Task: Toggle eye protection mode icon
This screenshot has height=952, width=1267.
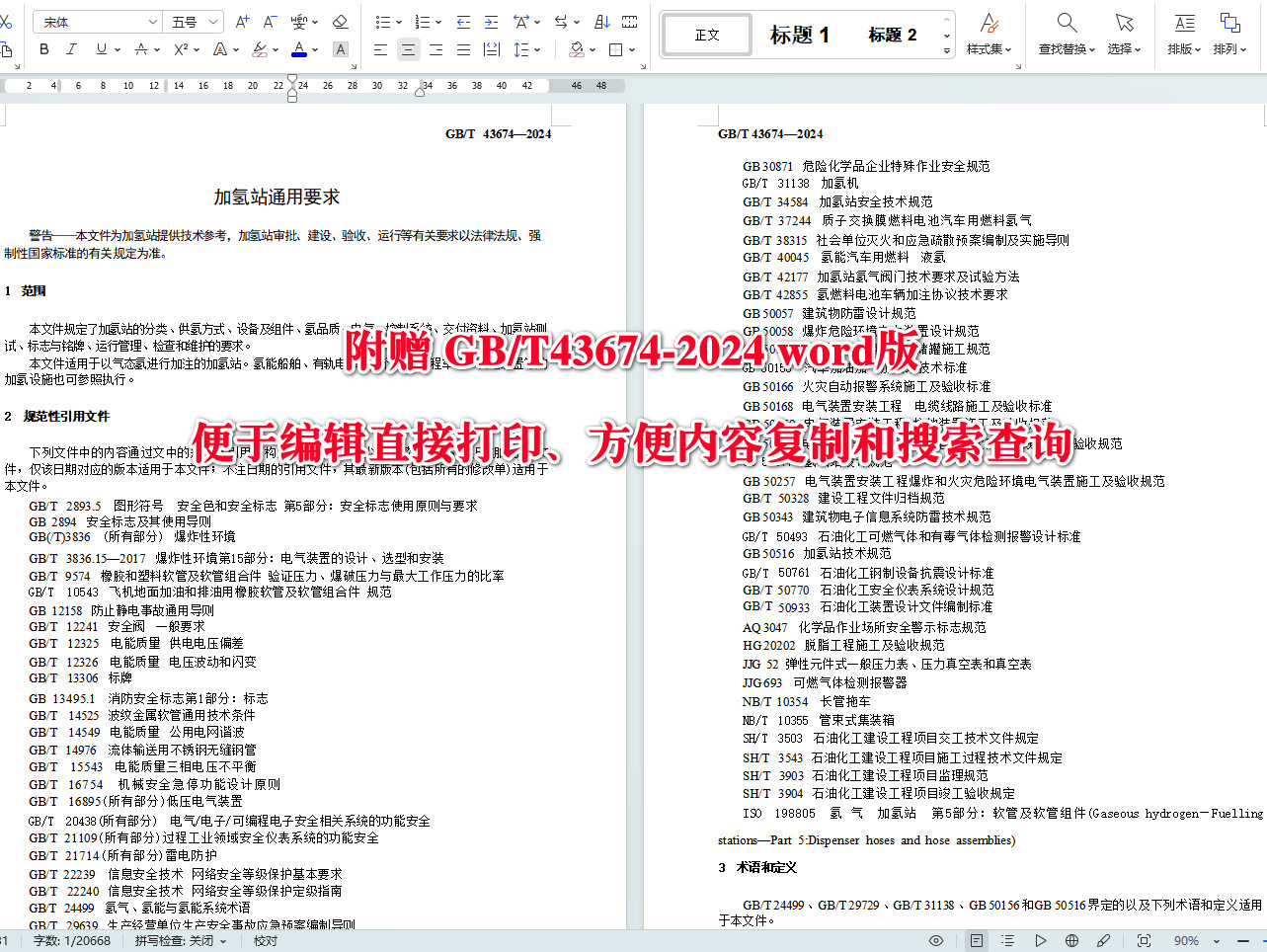Action: coord(936,941)
